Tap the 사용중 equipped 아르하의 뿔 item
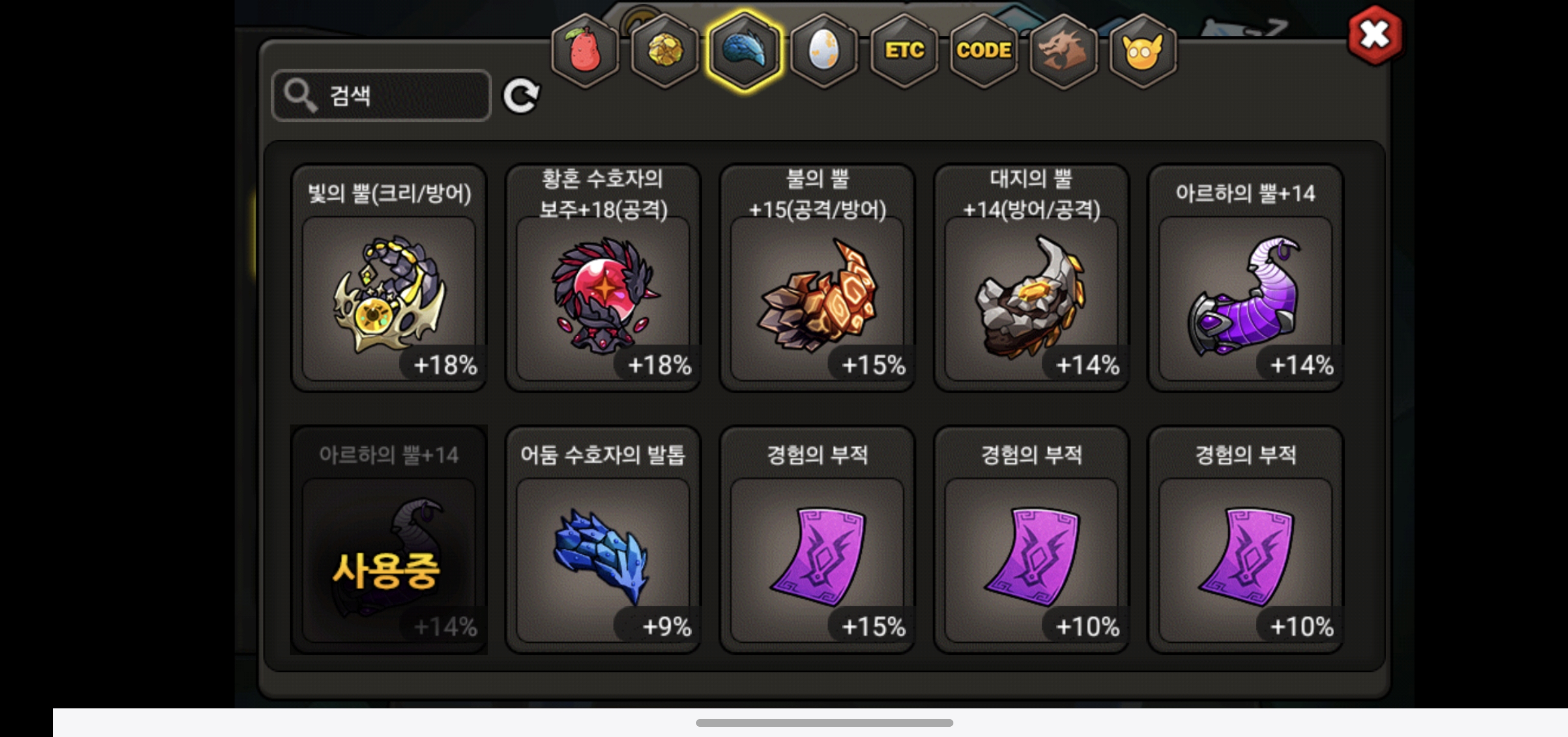 tap(389, 540)
